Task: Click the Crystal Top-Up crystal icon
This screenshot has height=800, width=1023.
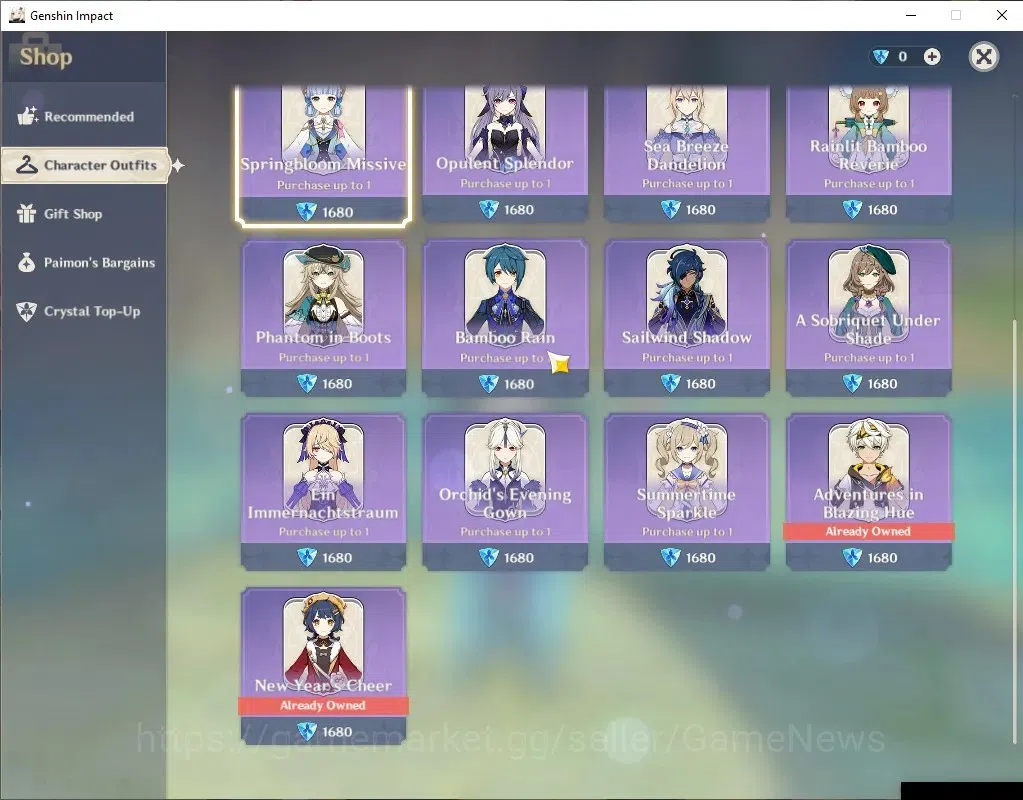Action: tap(27, 311)
